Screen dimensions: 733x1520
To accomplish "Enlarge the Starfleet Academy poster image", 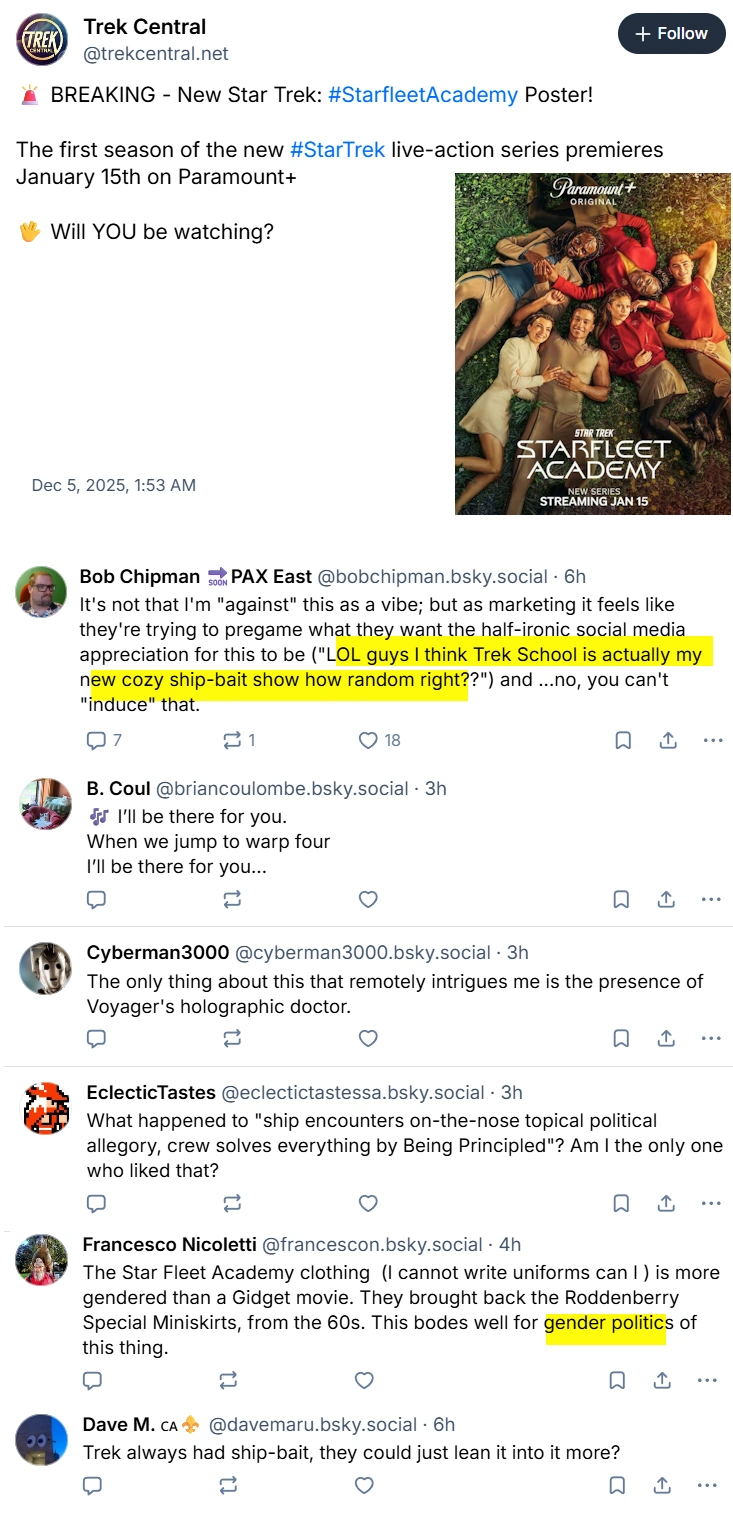I will pos(592,344).
